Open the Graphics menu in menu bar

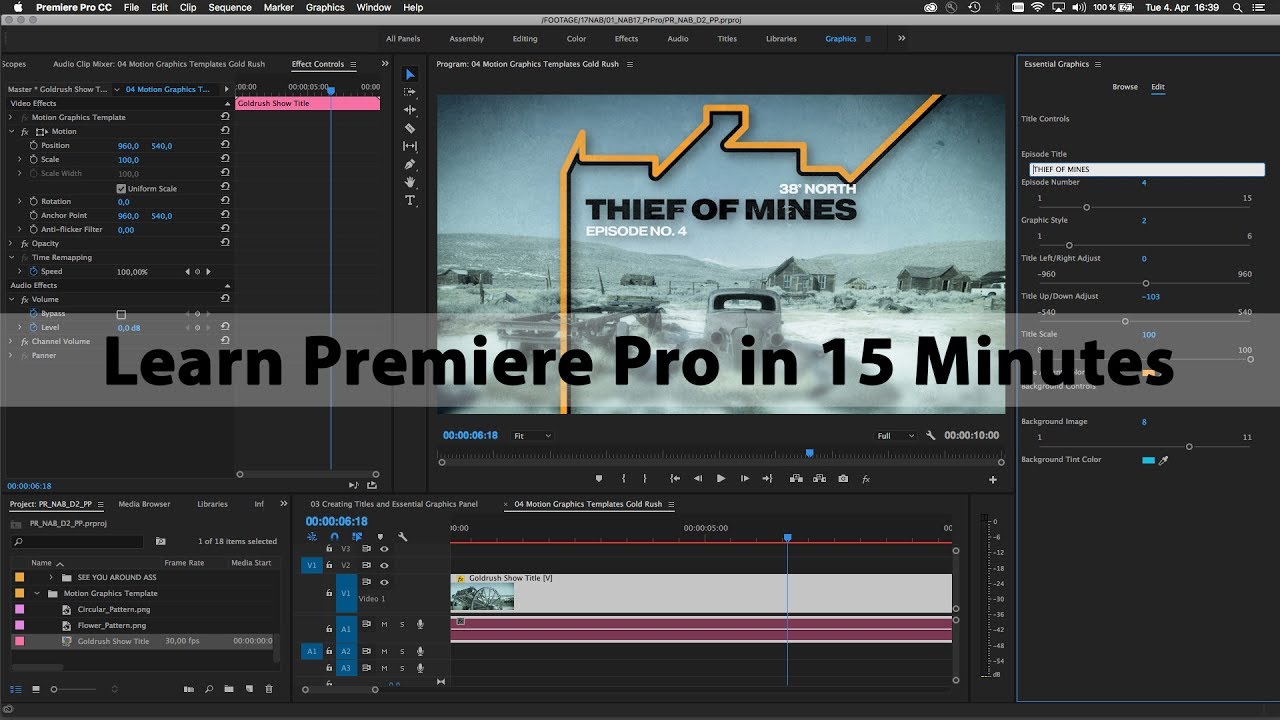(x=325, y=7)
